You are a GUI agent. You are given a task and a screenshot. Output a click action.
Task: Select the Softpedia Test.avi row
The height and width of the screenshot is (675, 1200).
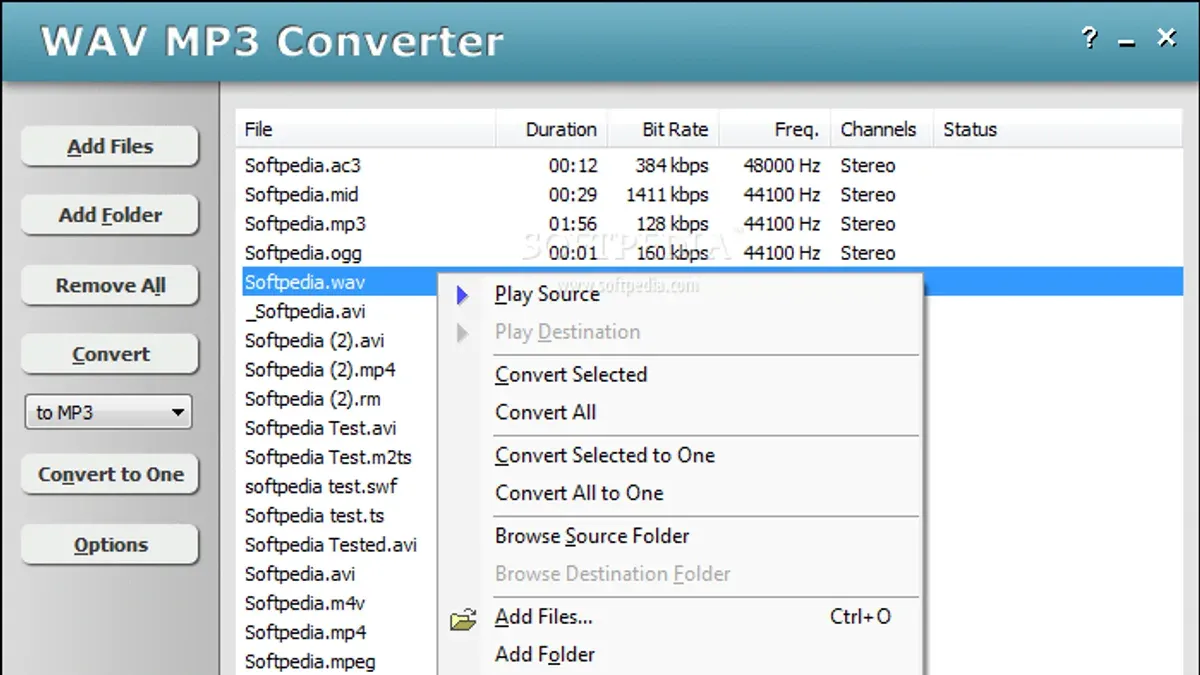point(320,428)
